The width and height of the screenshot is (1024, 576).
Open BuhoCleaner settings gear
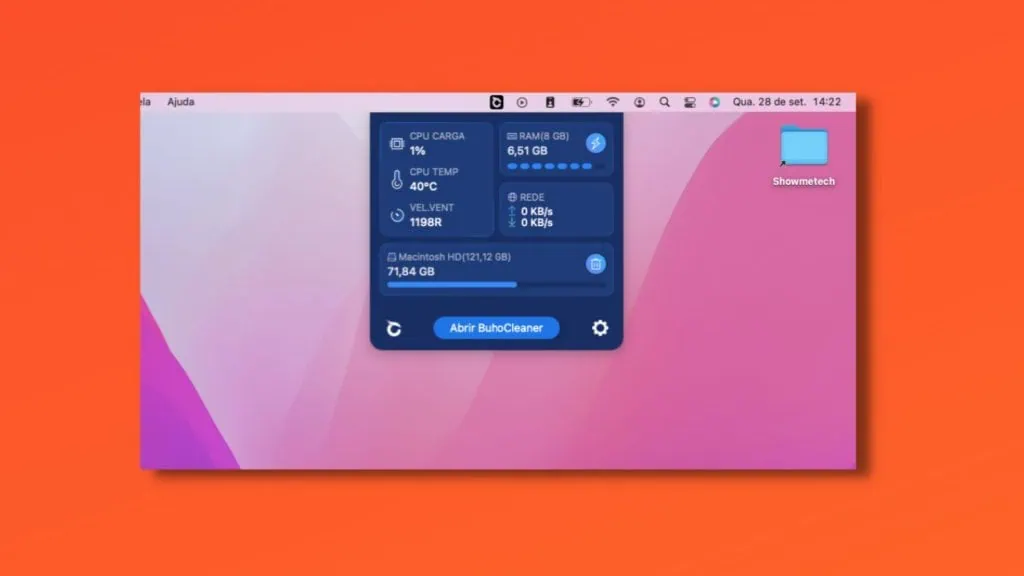pos(599,328)
